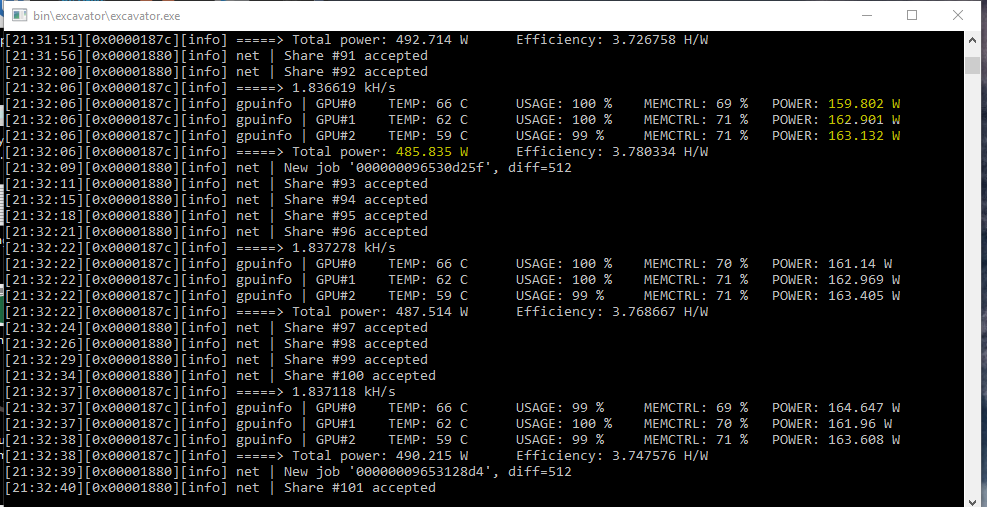Minimize the excavator console window
Image resolution: width=987 pixels, height=507 pixels.
click(867, 15)
